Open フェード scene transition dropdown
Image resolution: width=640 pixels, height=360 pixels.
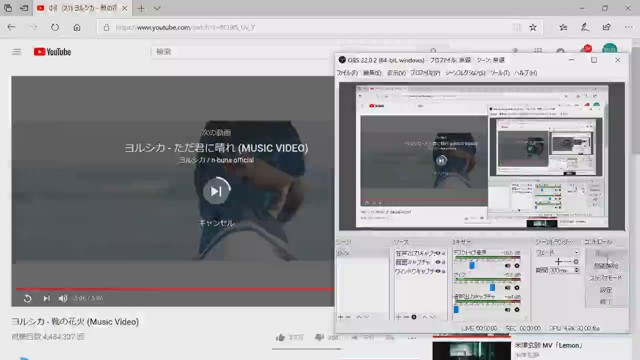(x=557, y=252)
